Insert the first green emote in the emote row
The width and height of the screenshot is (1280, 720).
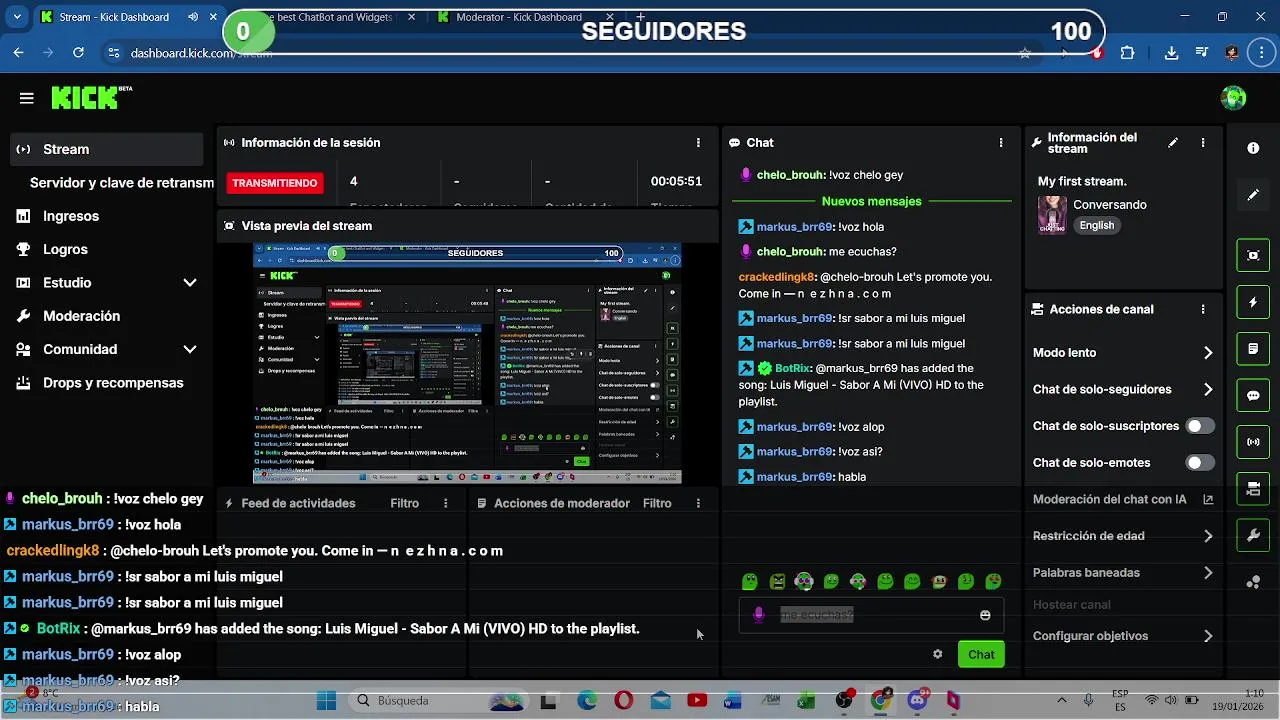(x=750, y=581)
